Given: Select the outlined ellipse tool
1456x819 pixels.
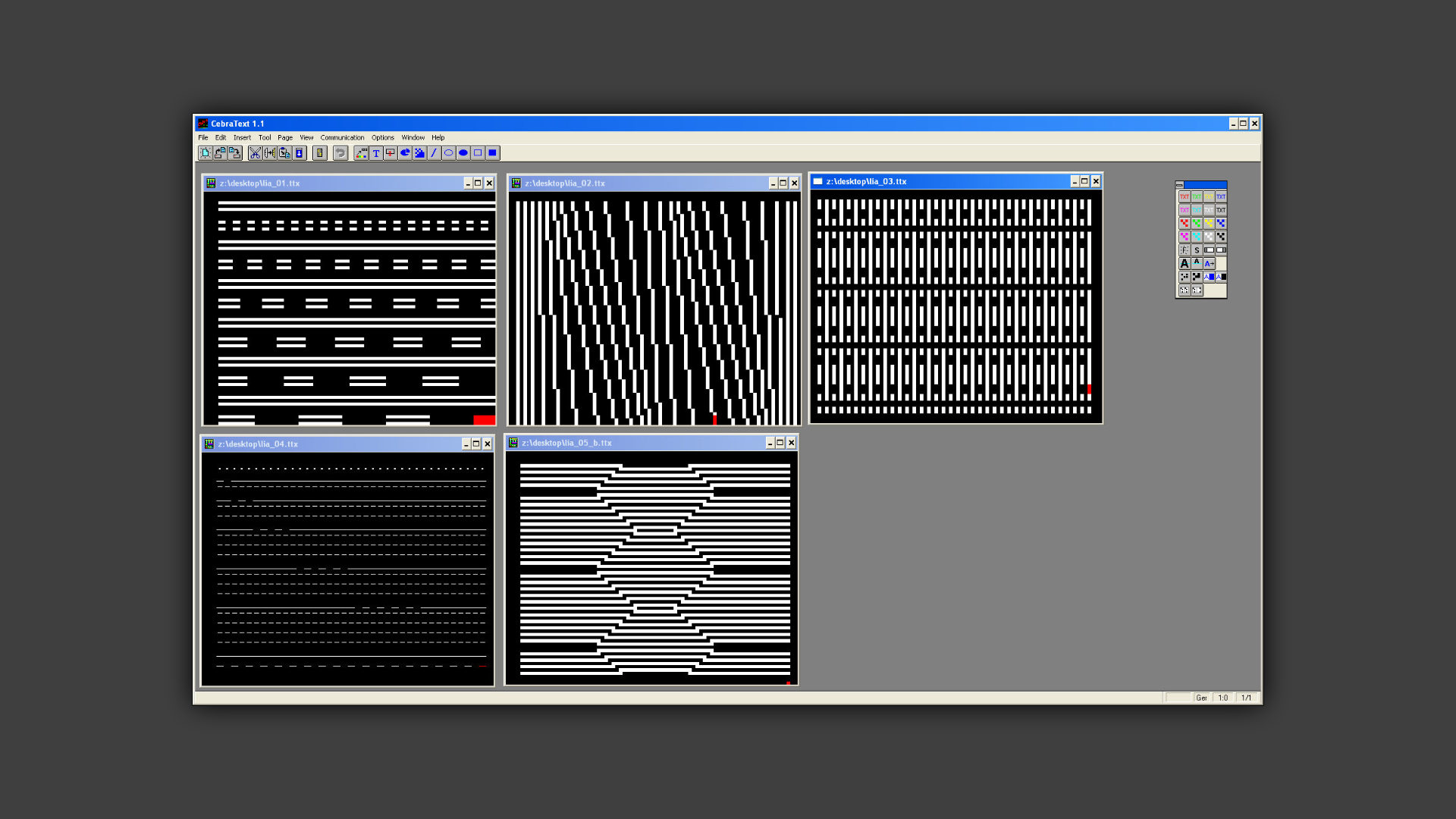Looking at the screenshot, I should pyautogui.click(x=448, y=153).
